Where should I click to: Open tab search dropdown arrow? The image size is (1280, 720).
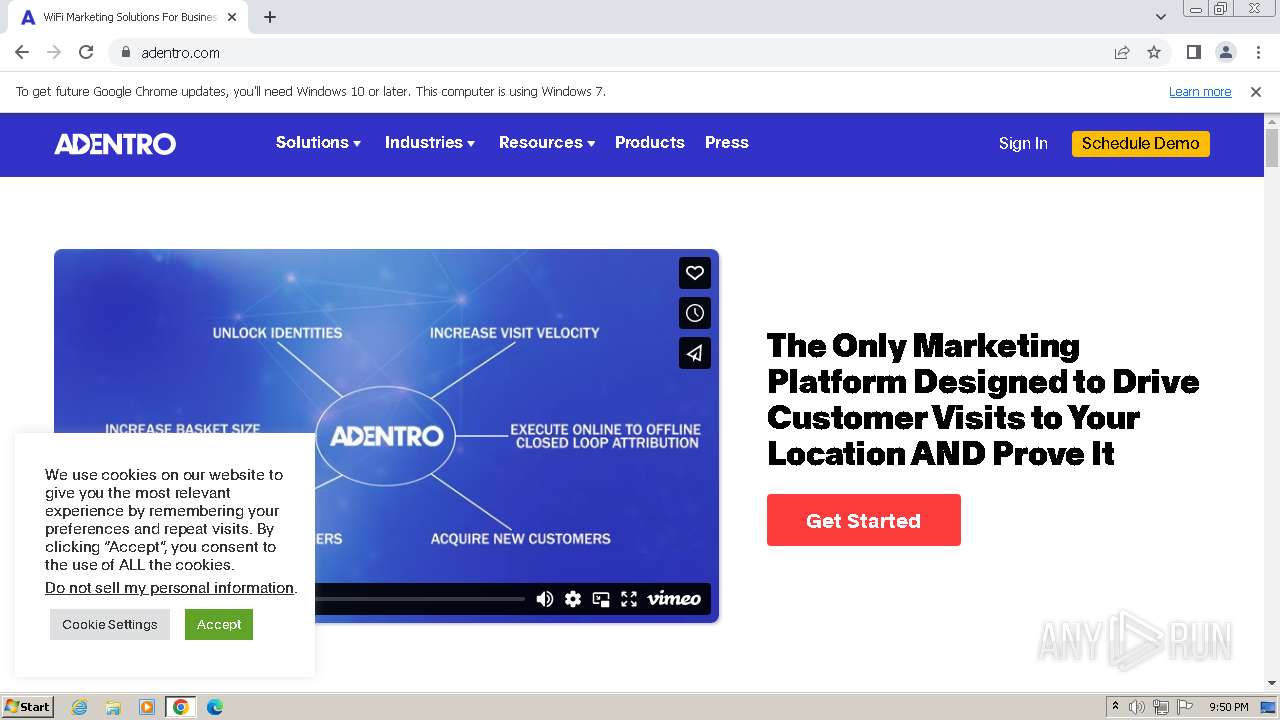pyautogui.click(x=1161, y=17)
